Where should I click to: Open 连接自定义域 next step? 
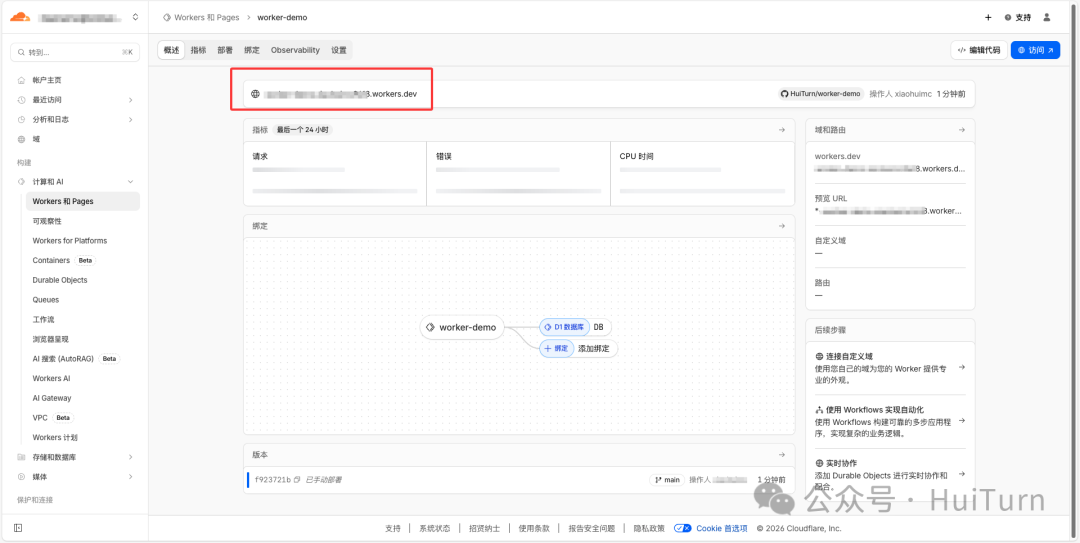(x=890, y=367)
